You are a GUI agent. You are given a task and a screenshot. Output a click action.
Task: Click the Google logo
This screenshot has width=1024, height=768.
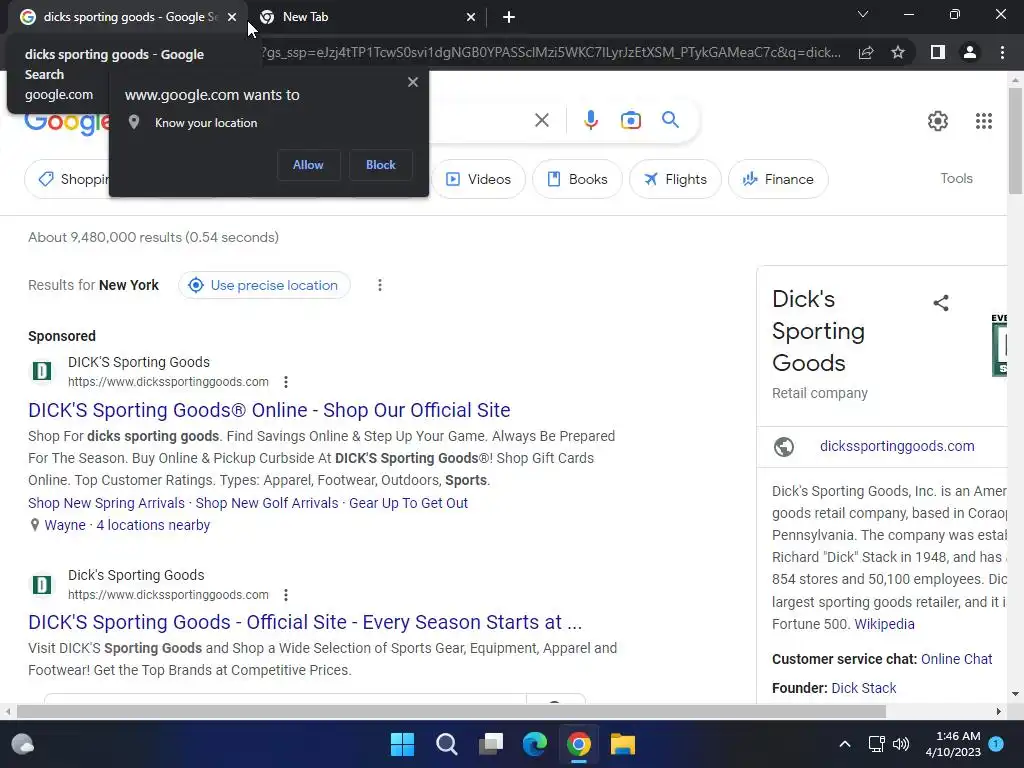tap(67, 124)
